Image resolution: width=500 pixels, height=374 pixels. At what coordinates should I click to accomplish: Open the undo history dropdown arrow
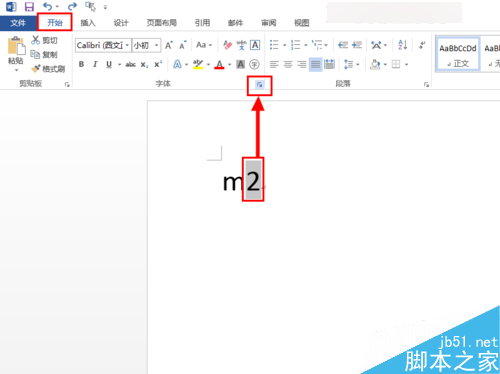pos(57,7)
